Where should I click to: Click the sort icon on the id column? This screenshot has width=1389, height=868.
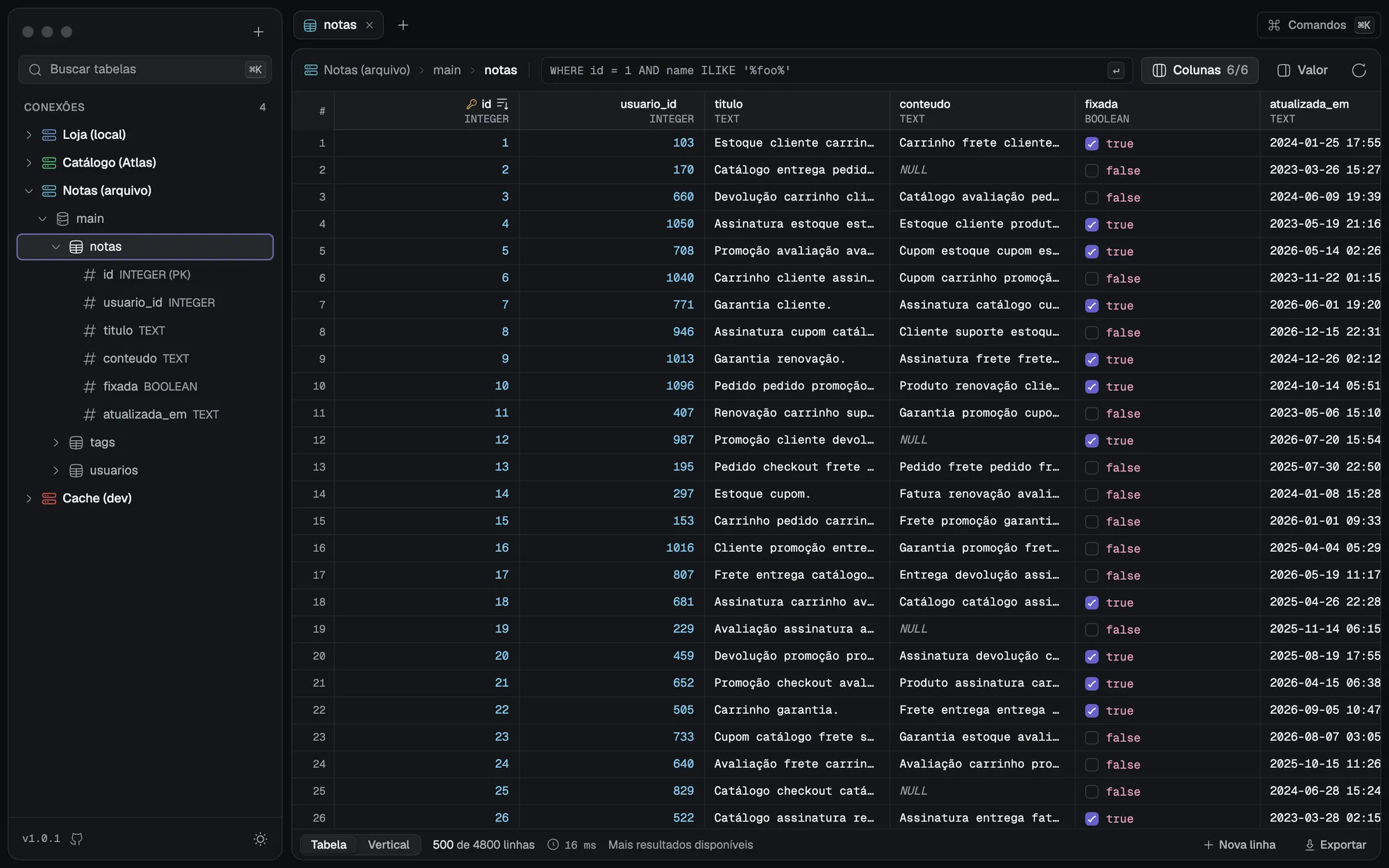[503, 104]
